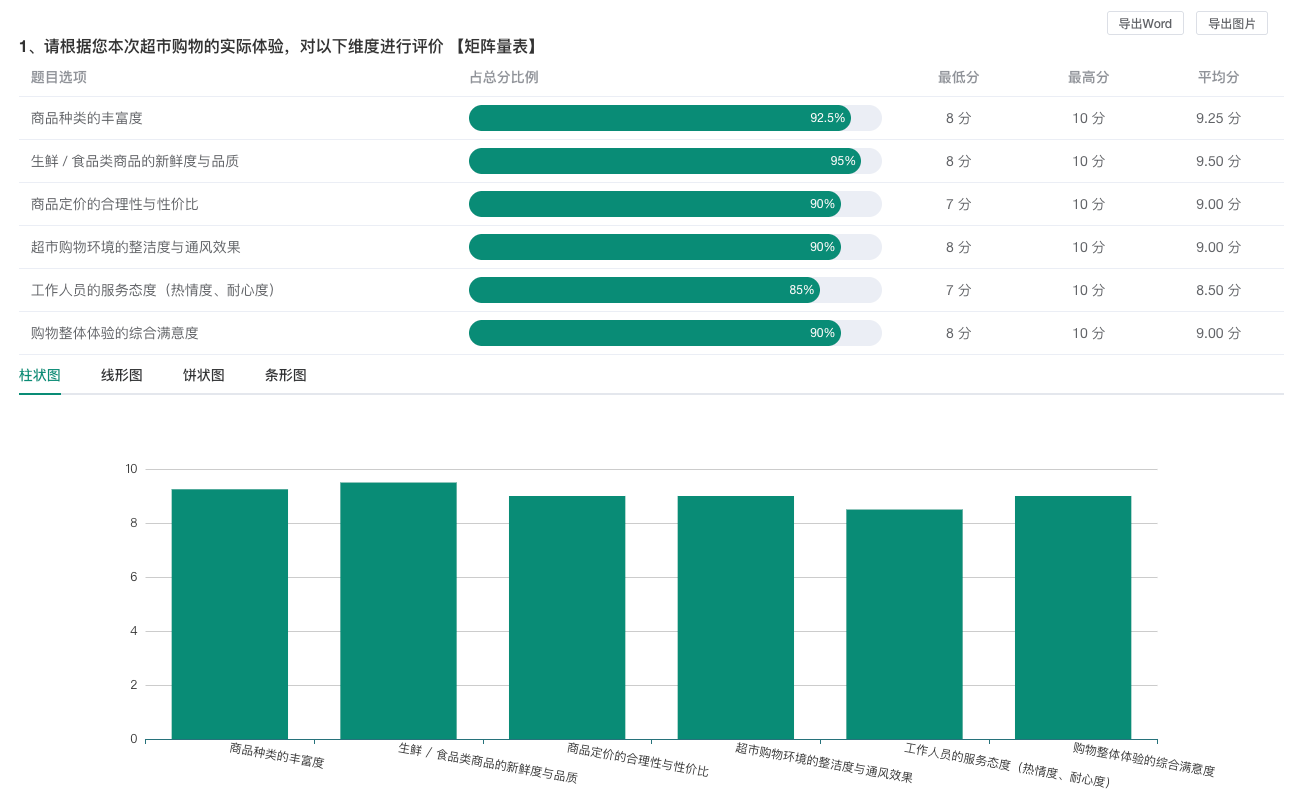Click the highest score 10 分 for 服务态度
The image size is (1301, 806).
tap(1088, 290)
